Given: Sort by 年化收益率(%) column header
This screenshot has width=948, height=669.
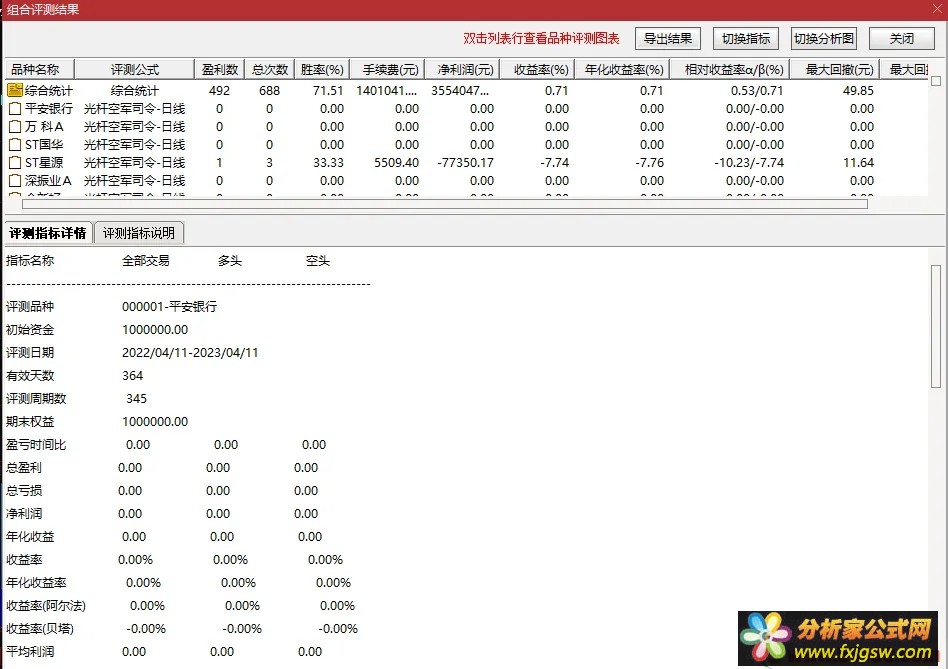Looking at the screenshot, I should coord(622,69).
